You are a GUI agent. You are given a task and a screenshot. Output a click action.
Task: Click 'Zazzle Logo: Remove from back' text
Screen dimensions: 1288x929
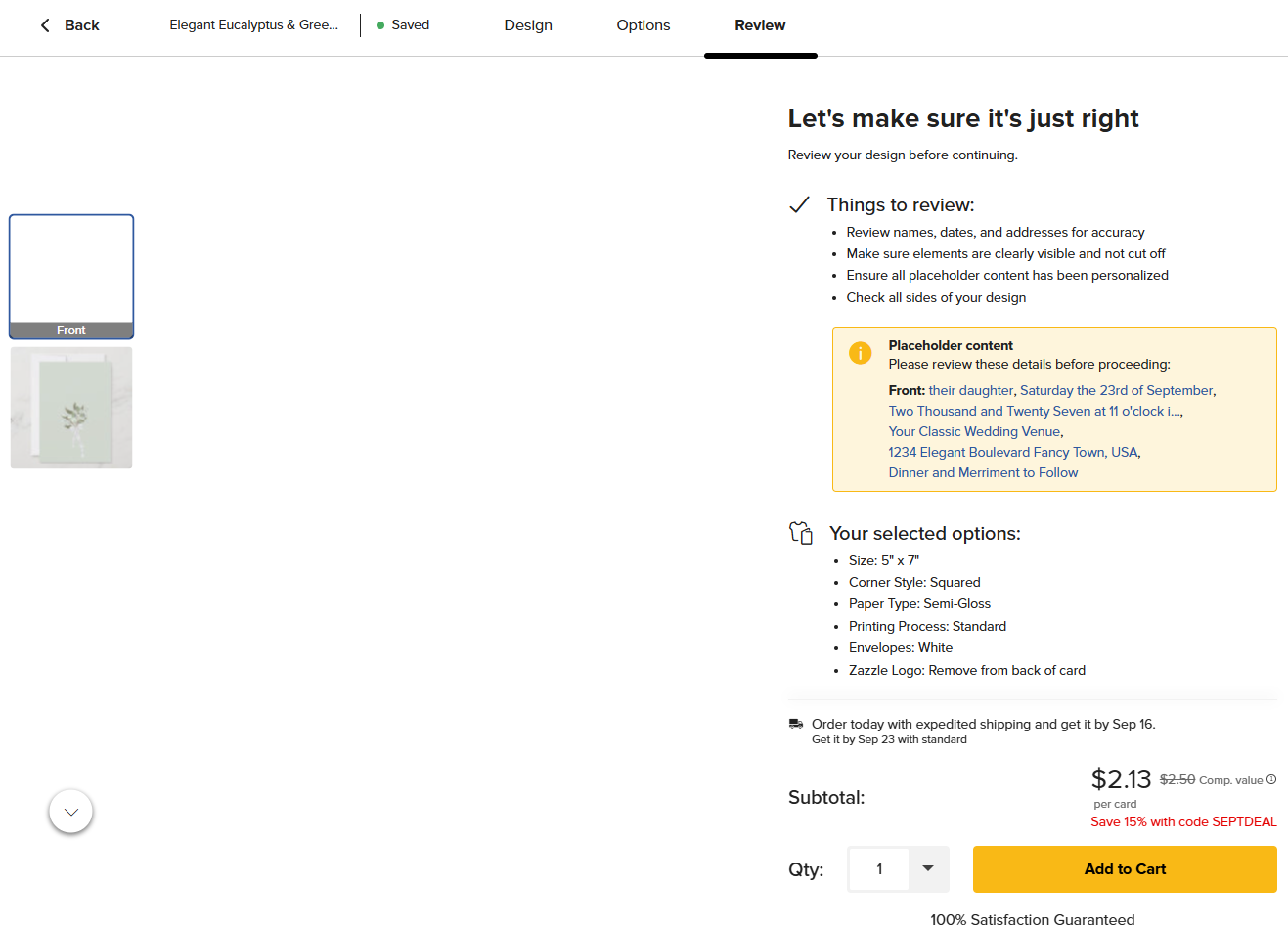[x=967, y=670]
